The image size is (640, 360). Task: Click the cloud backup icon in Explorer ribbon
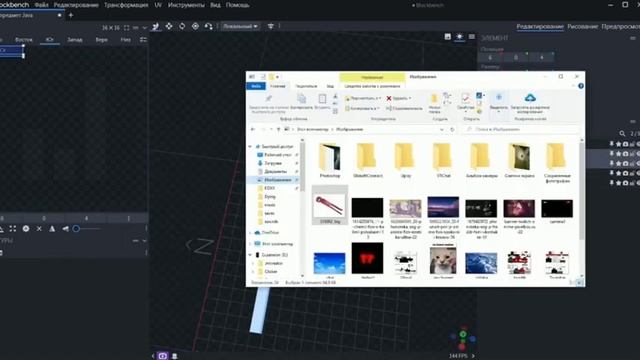(x=530, y=98)
